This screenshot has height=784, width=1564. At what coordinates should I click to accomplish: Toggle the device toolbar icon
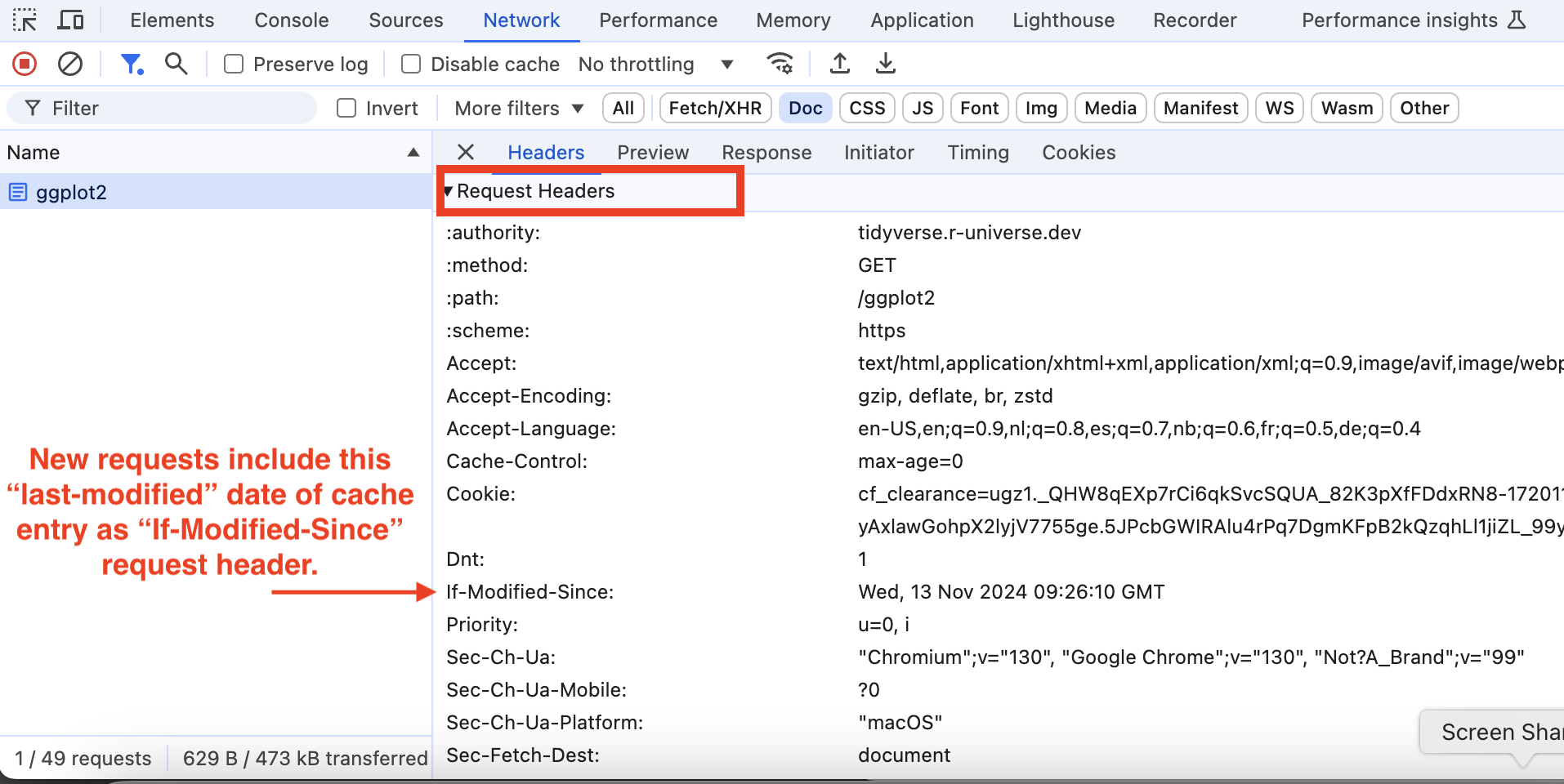[71, 20]
